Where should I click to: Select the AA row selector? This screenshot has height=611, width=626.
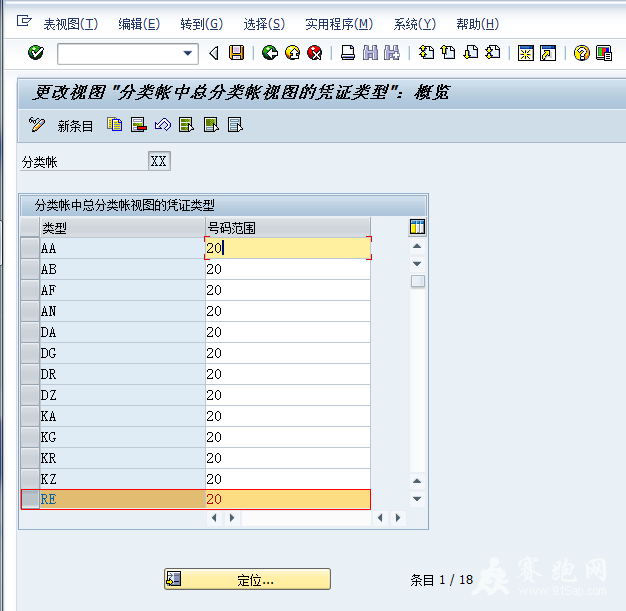click(30, 248)
